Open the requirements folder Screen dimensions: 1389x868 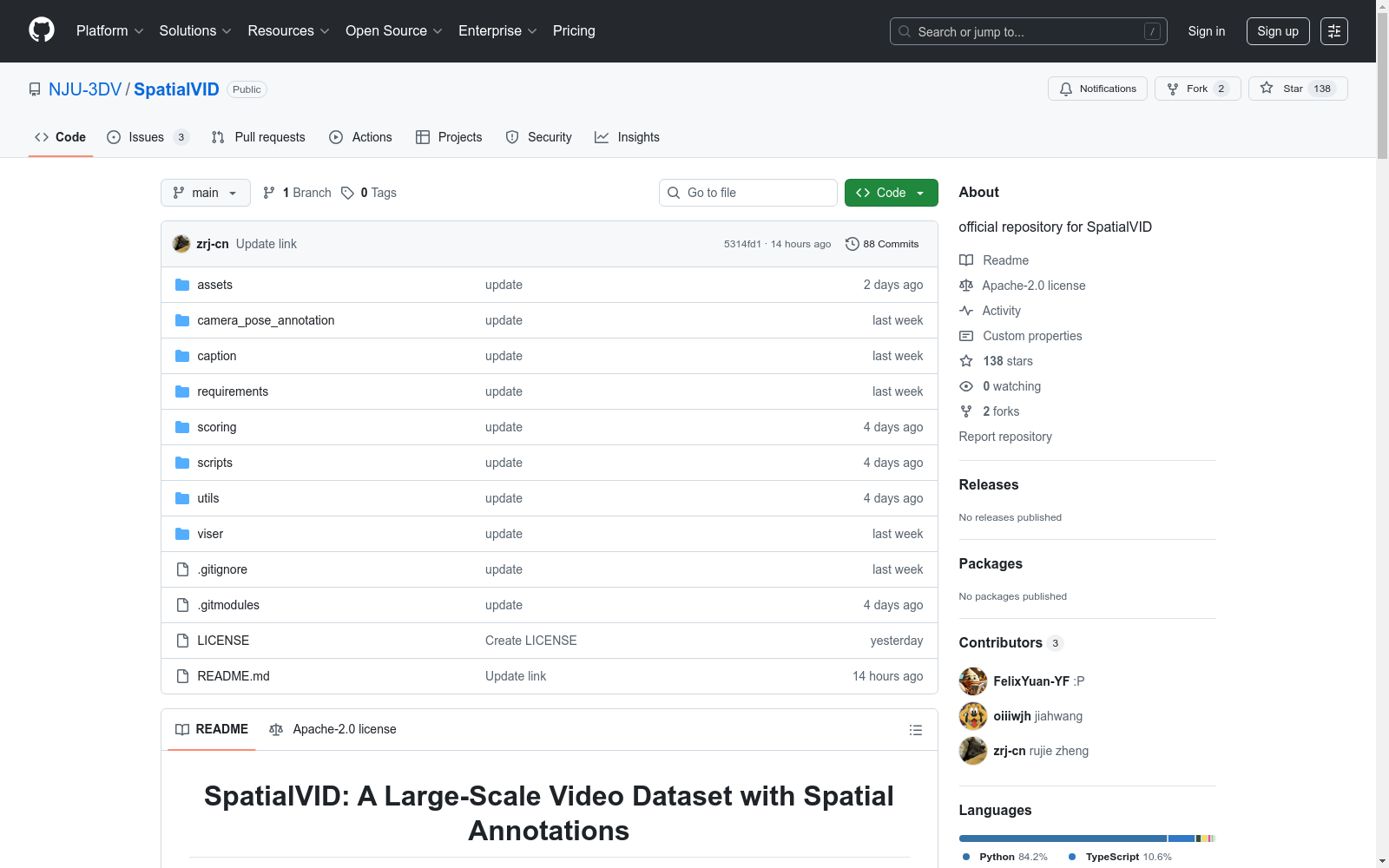233,391
